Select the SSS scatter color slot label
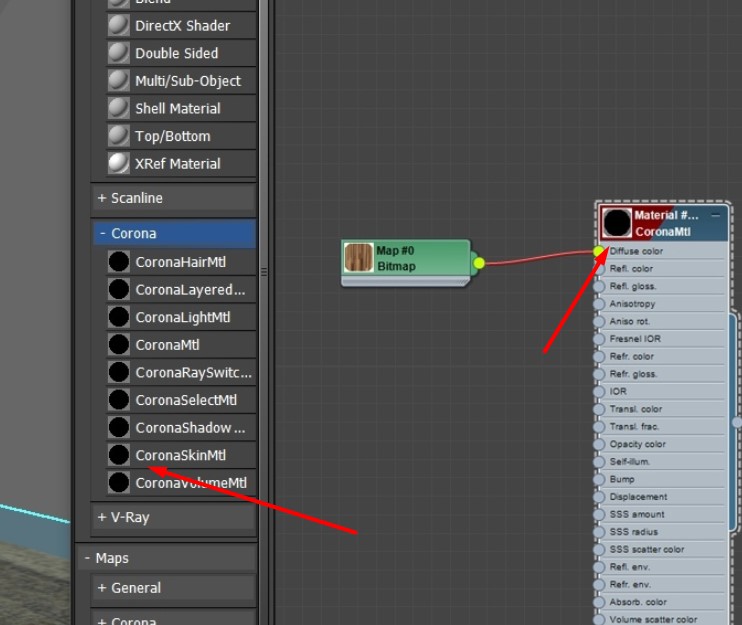The width and height of the screenshot is (742, 625). (x=646, y=549)
